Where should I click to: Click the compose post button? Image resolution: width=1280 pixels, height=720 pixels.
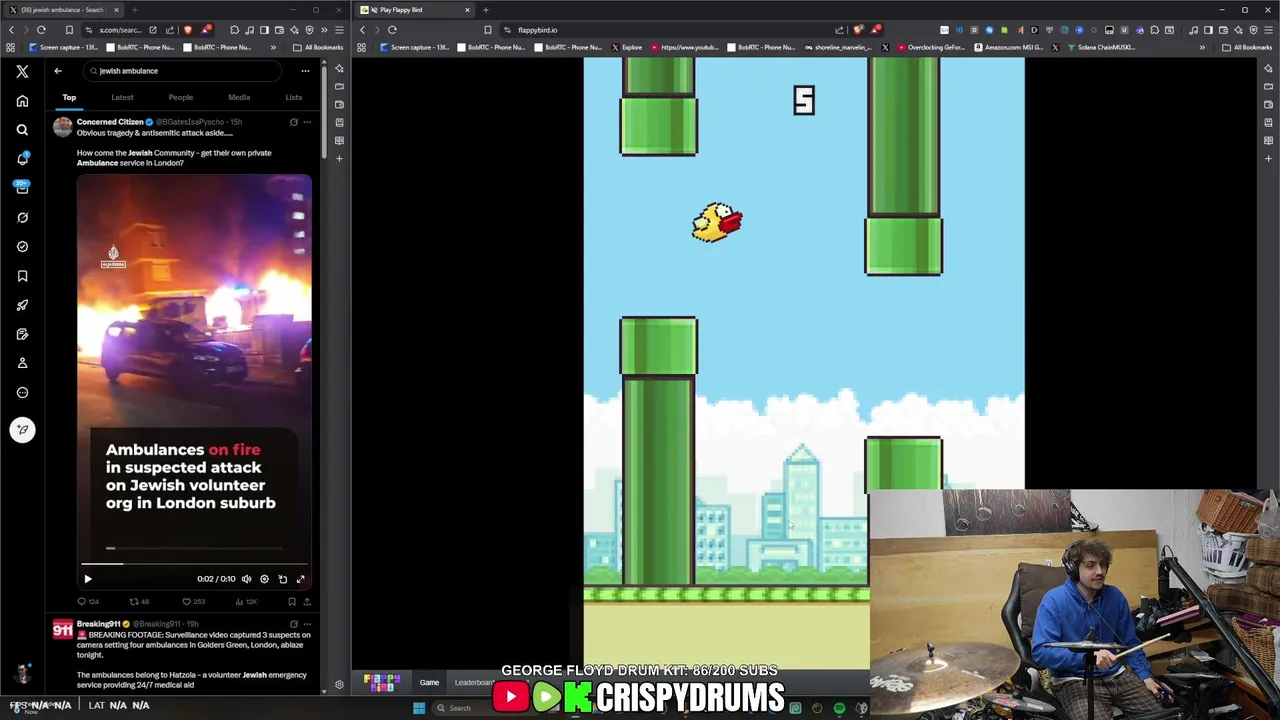22,430
